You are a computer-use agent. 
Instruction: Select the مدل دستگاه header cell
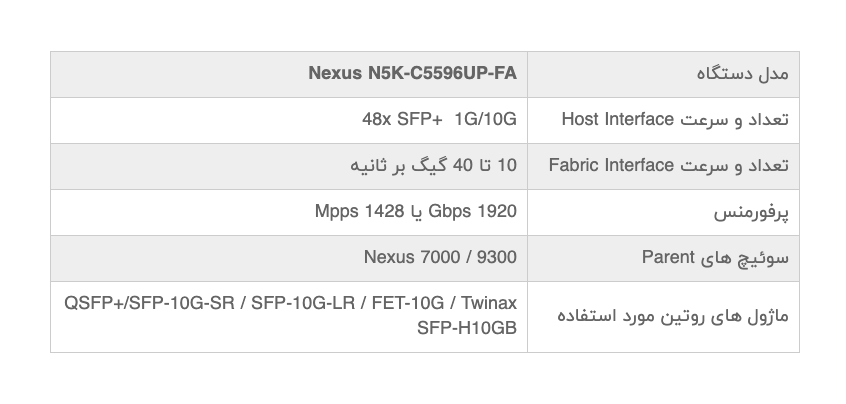coord(663,74)
